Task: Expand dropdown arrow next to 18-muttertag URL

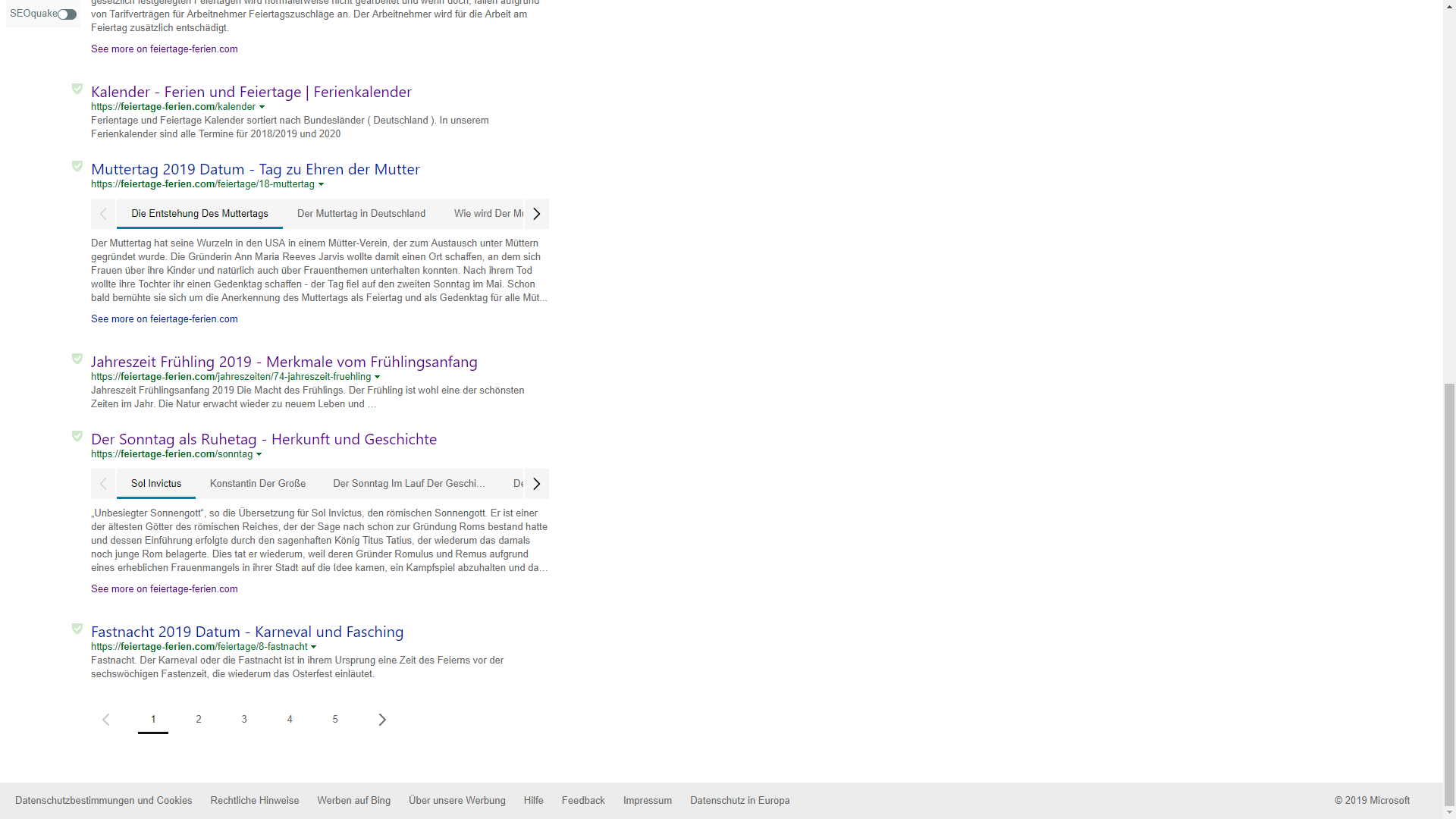Action: (x=321, y=185)
